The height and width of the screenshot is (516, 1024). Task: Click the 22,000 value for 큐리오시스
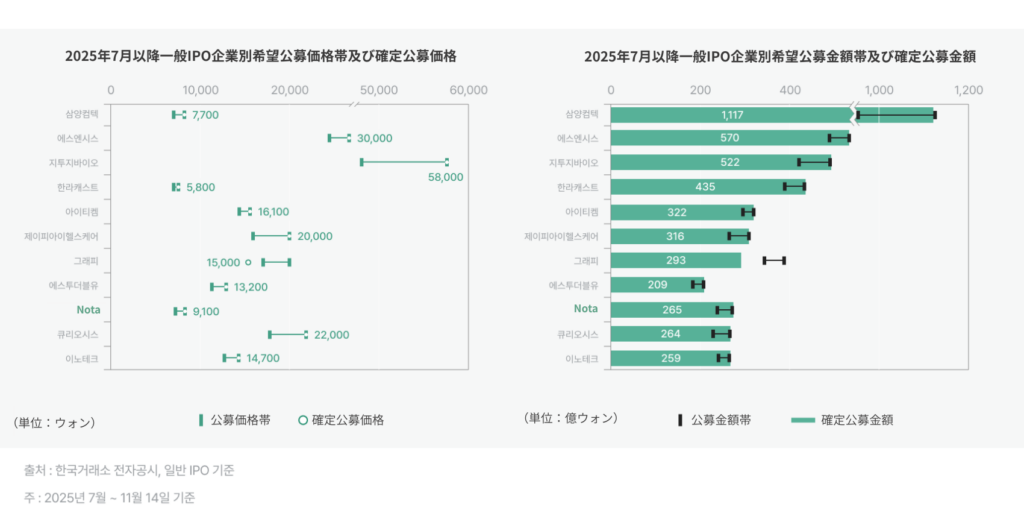(x=331, y=335)
